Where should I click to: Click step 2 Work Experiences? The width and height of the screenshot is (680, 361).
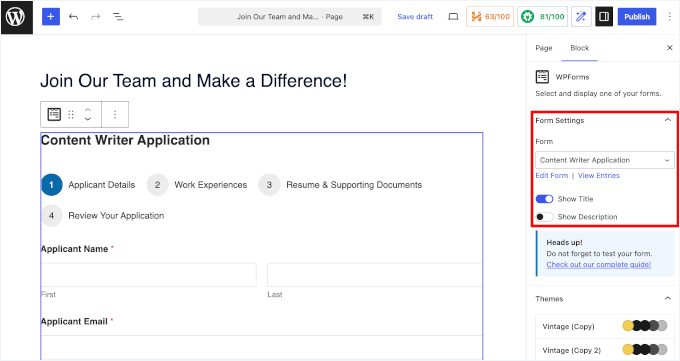pyautogui.click(x=197, y=185)
